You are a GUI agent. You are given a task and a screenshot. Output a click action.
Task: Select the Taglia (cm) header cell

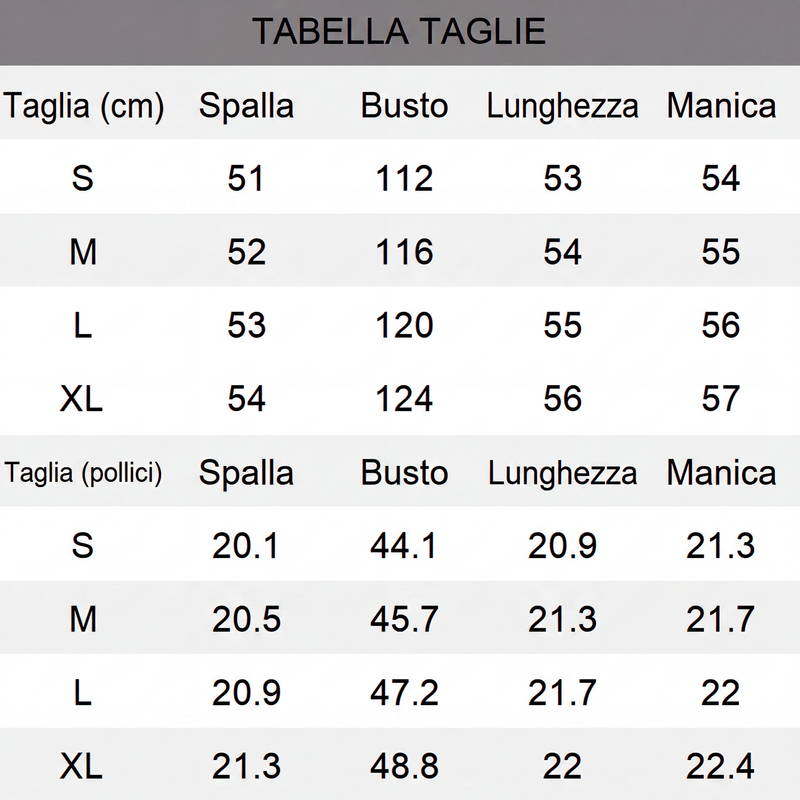84,107
